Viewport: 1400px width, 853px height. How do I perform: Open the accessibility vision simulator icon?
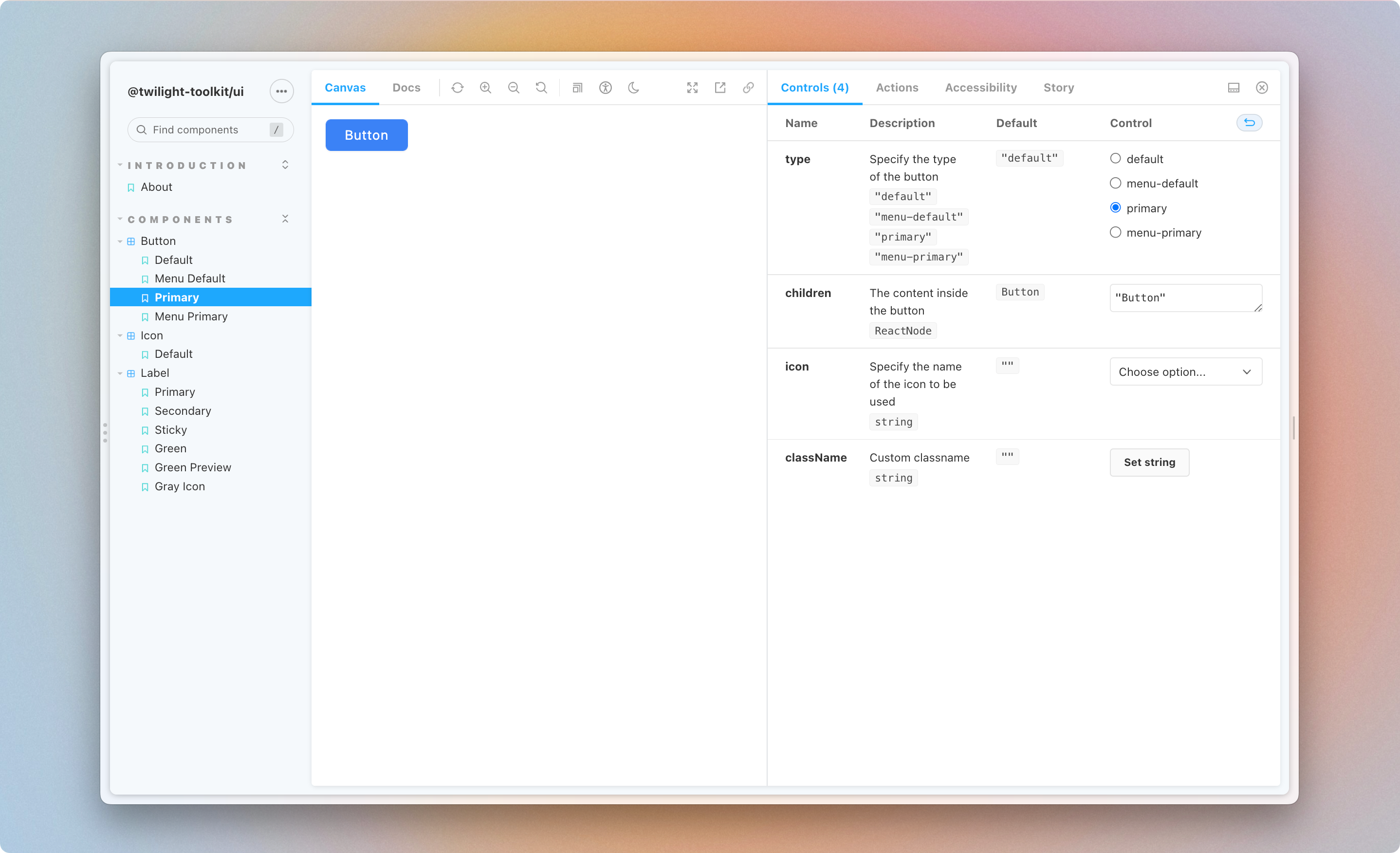pos(605,88)
